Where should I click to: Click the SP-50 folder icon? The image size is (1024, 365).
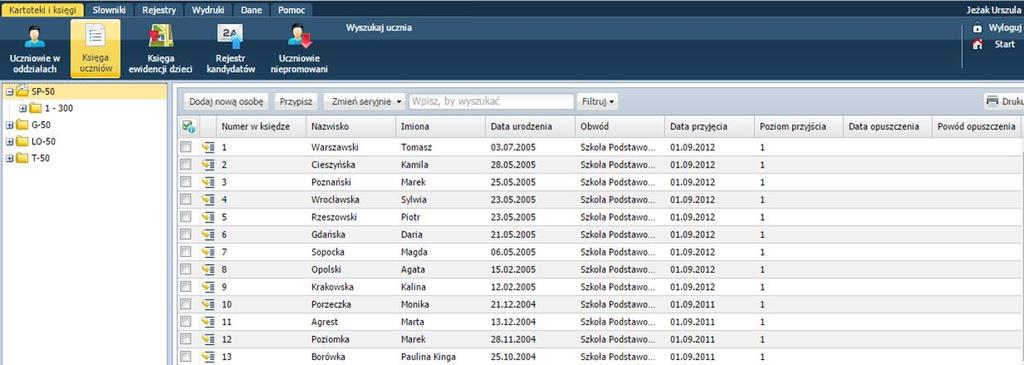tap(22, 91)
